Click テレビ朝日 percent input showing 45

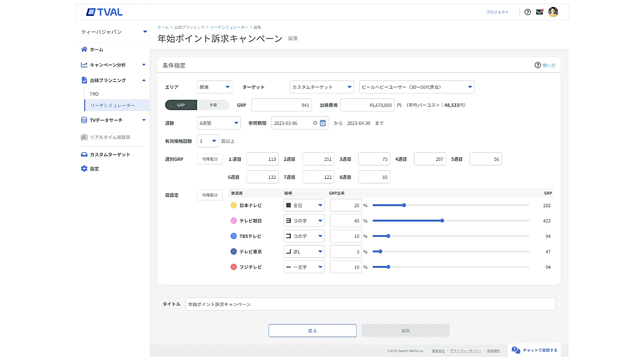pyautogui.click(x=346, y=221)
